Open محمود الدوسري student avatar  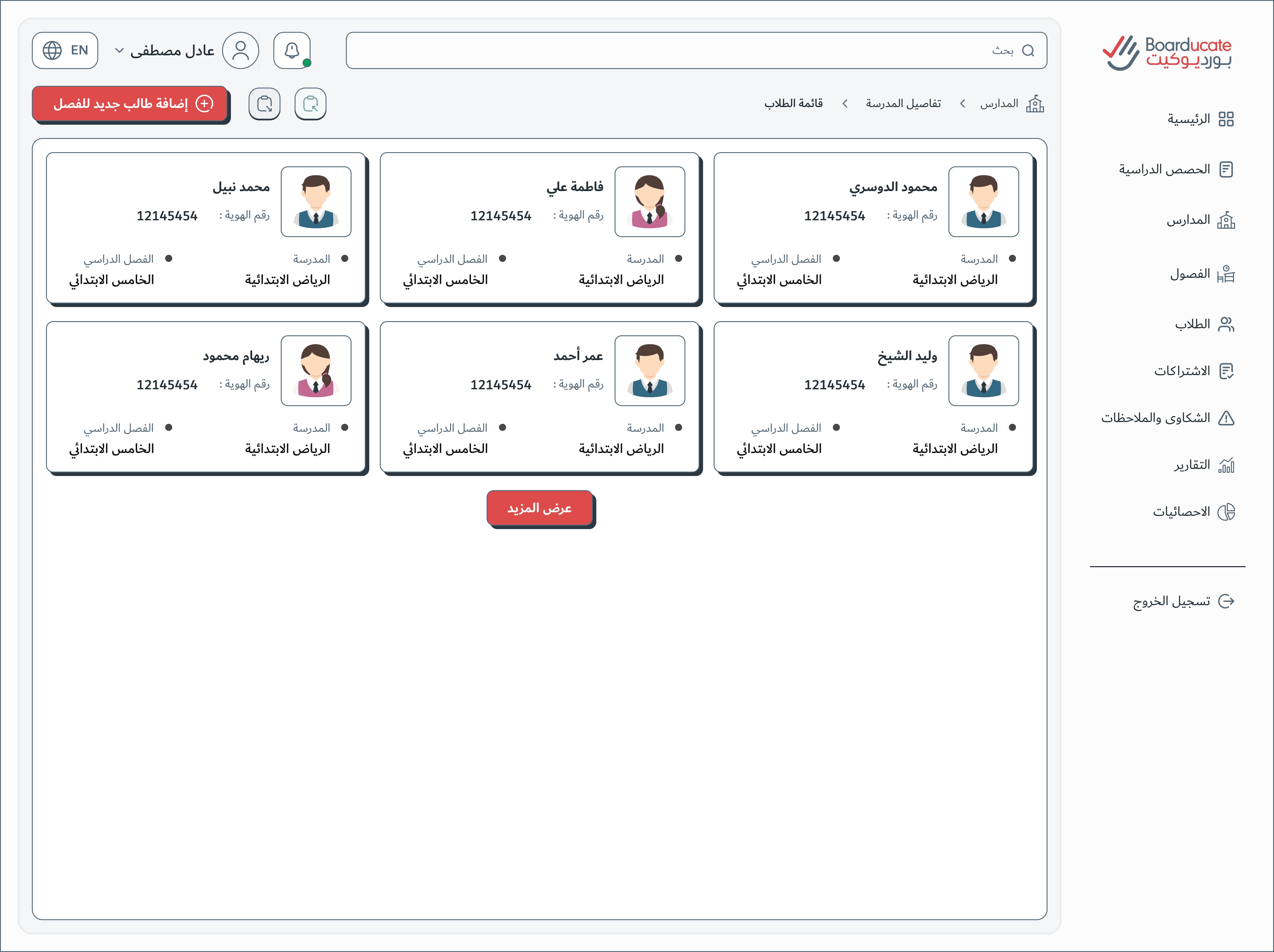pyautogui.click(x=984, y=202)
